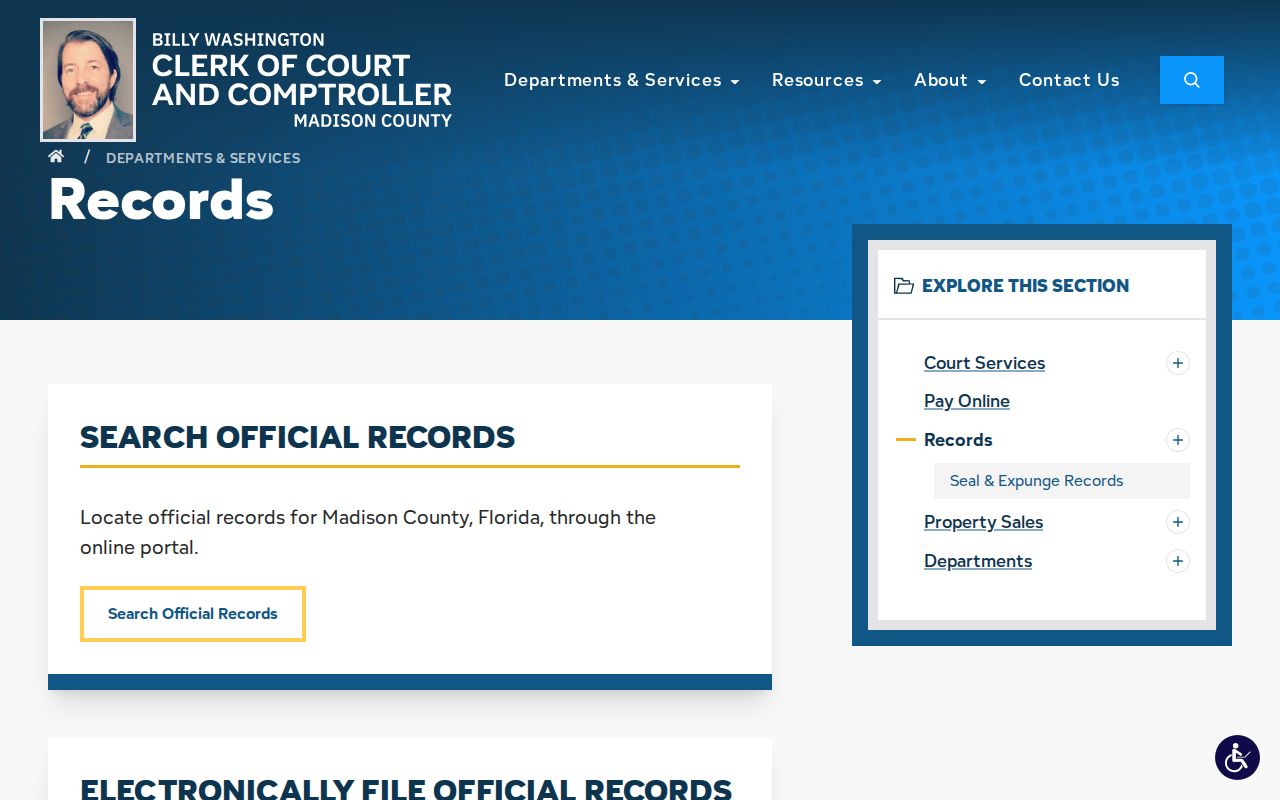Click the Explore This Section heading
This screenshot has width=1280, height=800.
[x=1025, y=286]
